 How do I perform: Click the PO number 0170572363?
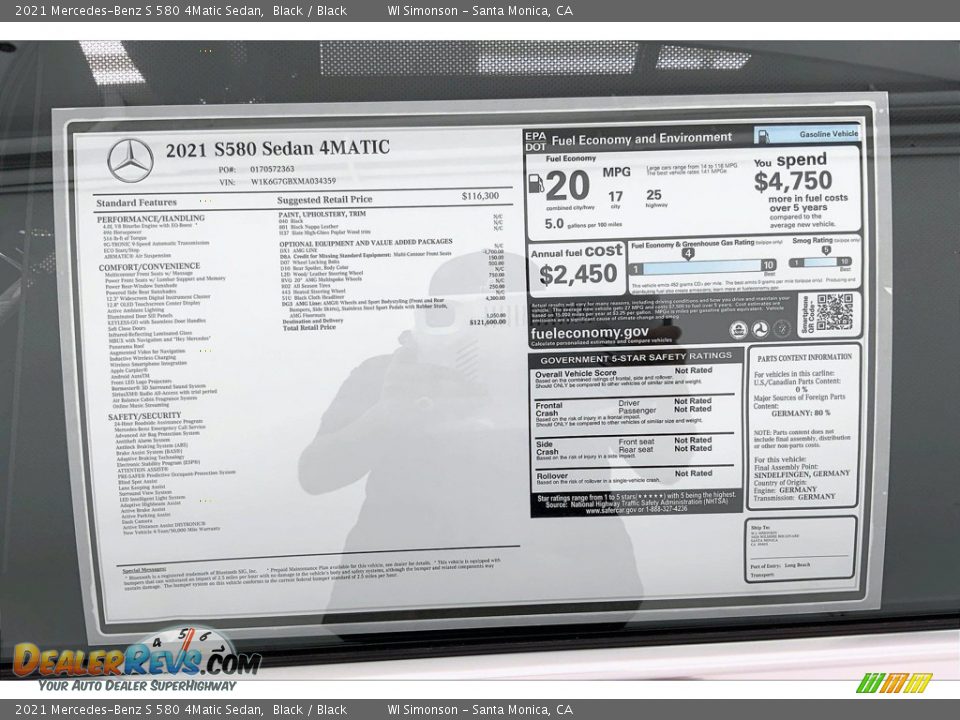(x=272, y=169)
